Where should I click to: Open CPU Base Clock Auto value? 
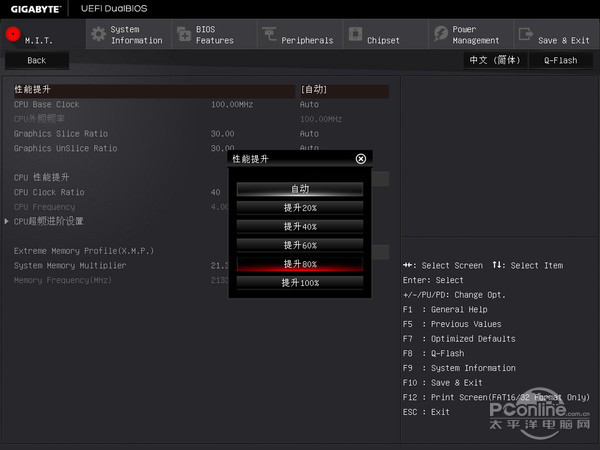point(309,104)
